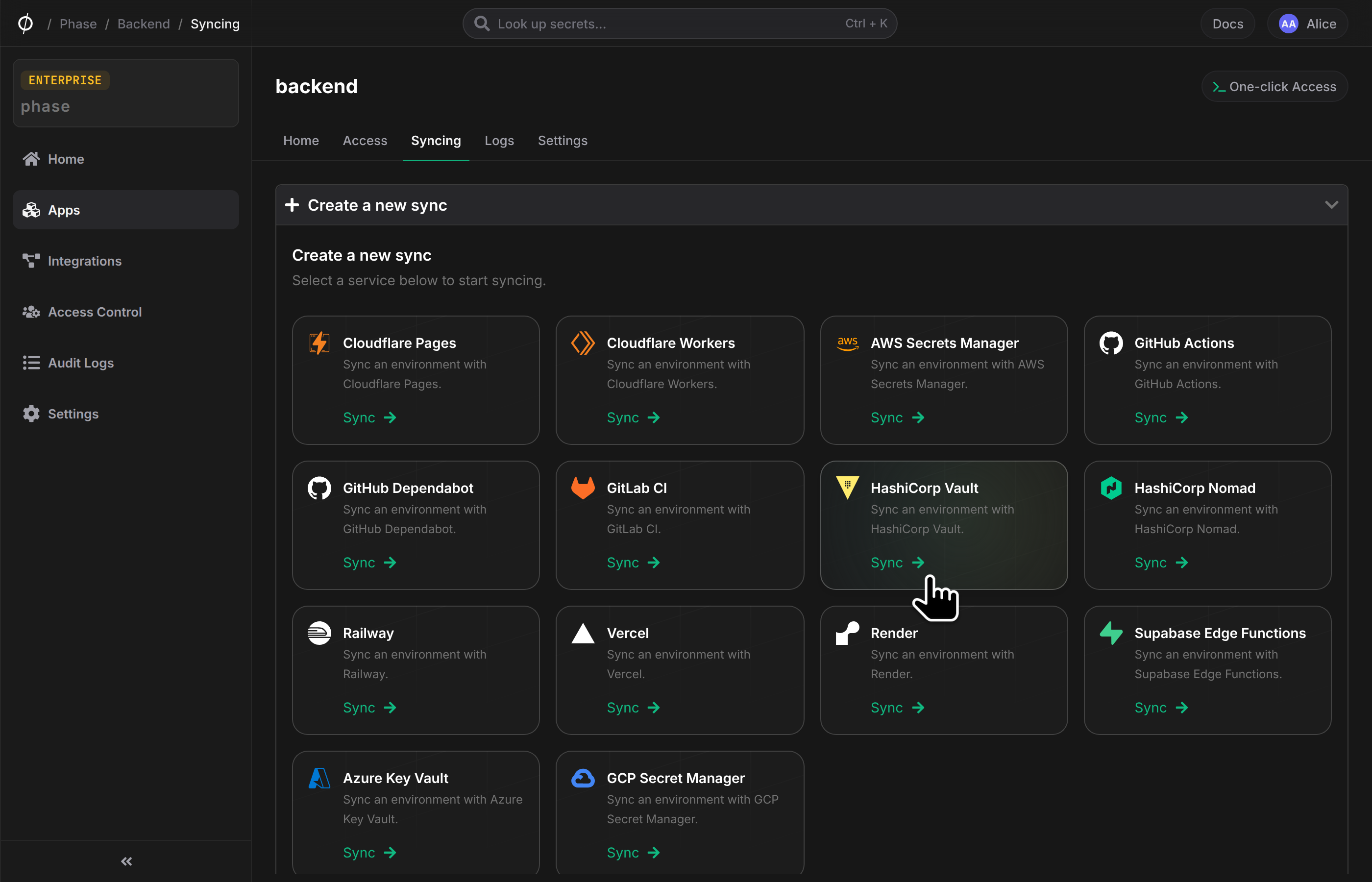Click the Render logo icon

848,633
